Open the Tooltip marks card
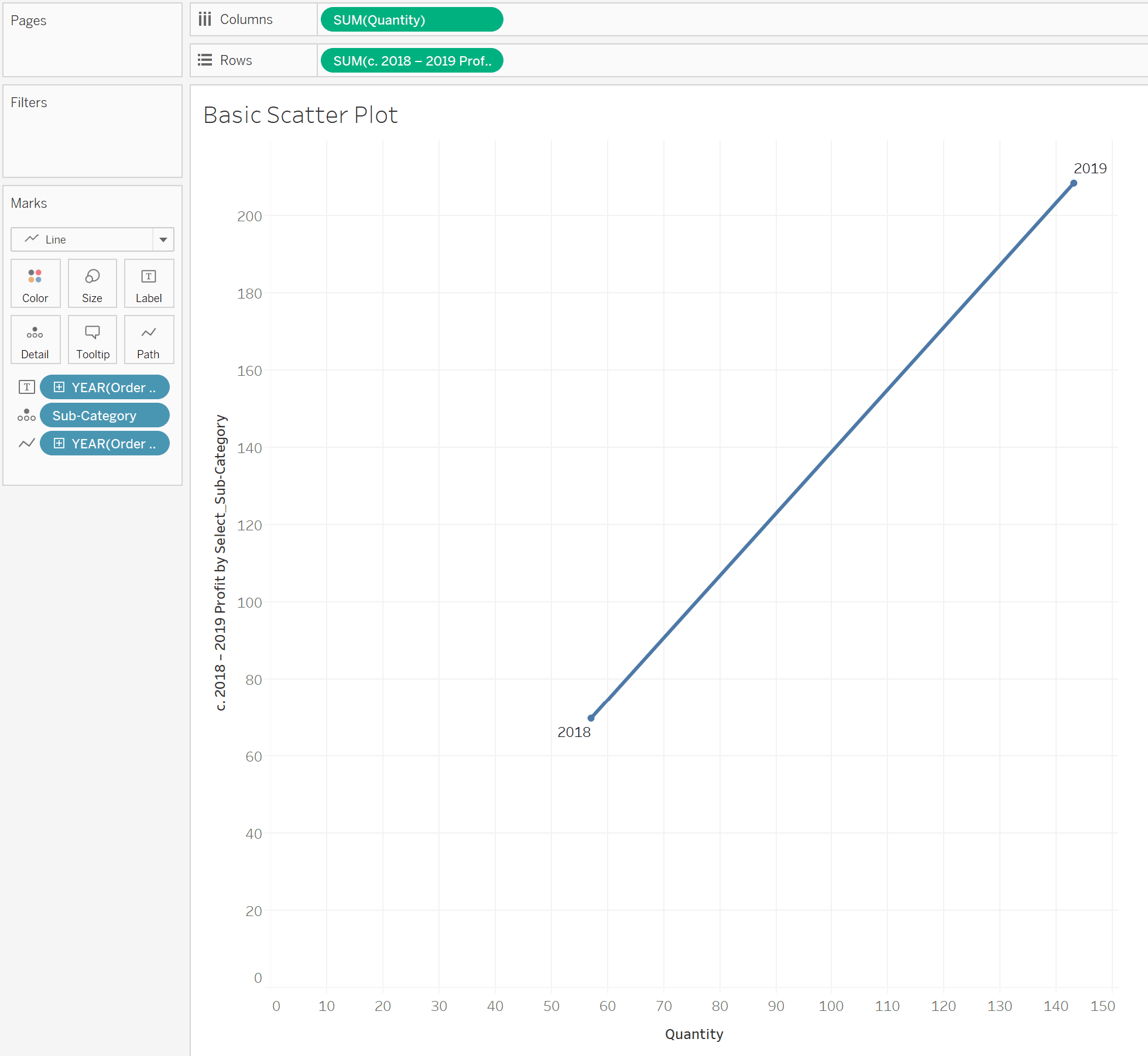Viewport: 1148px width, 1056px height. 92,340
